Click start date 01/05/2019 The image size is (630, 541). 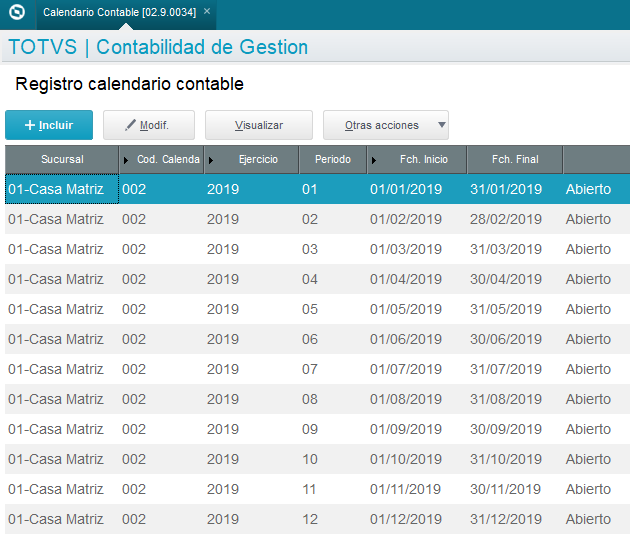406,309
